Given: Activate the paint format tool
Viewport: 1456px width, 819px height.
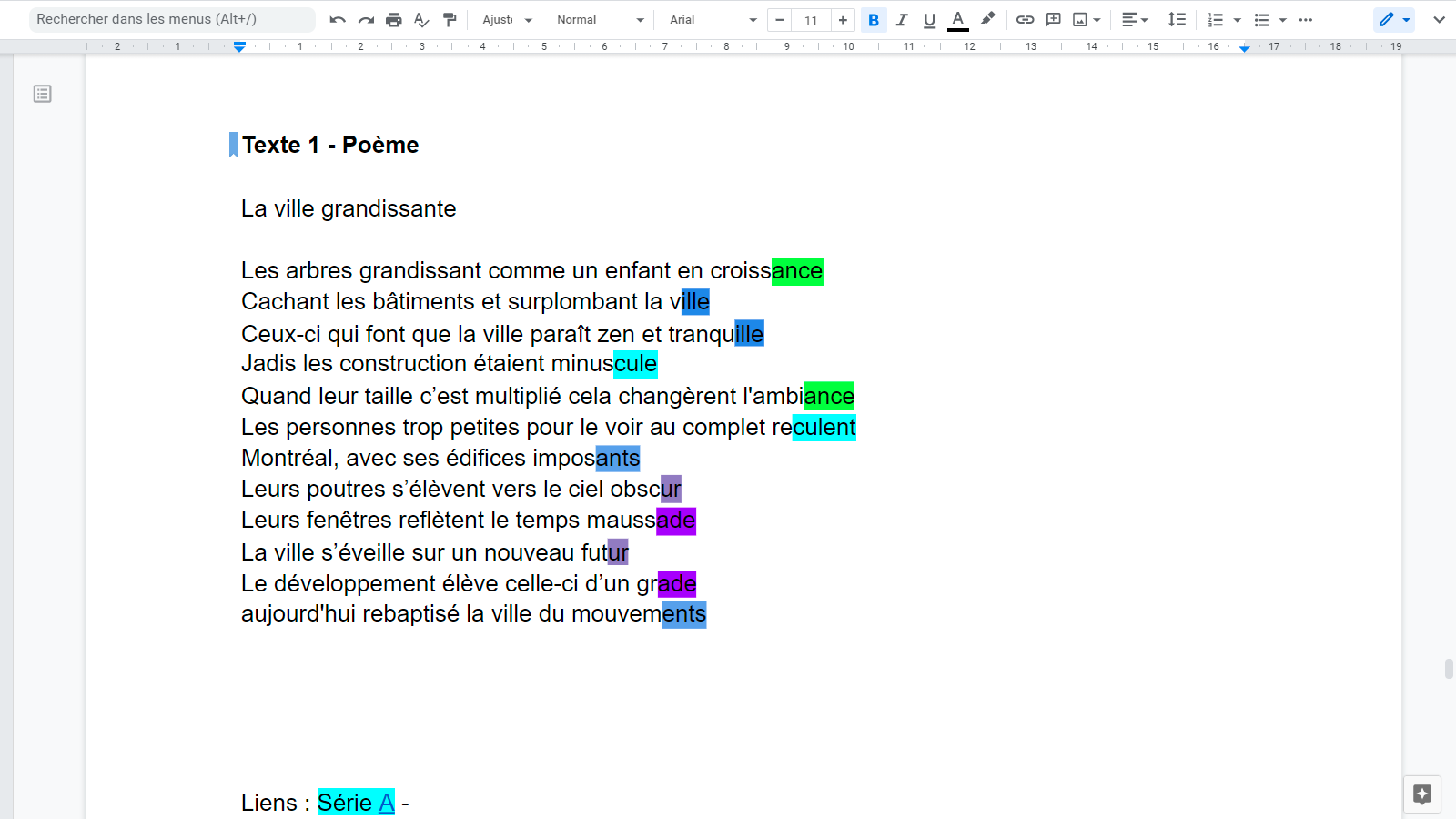Looking at the screenshot, I should (x=450, y=19).
